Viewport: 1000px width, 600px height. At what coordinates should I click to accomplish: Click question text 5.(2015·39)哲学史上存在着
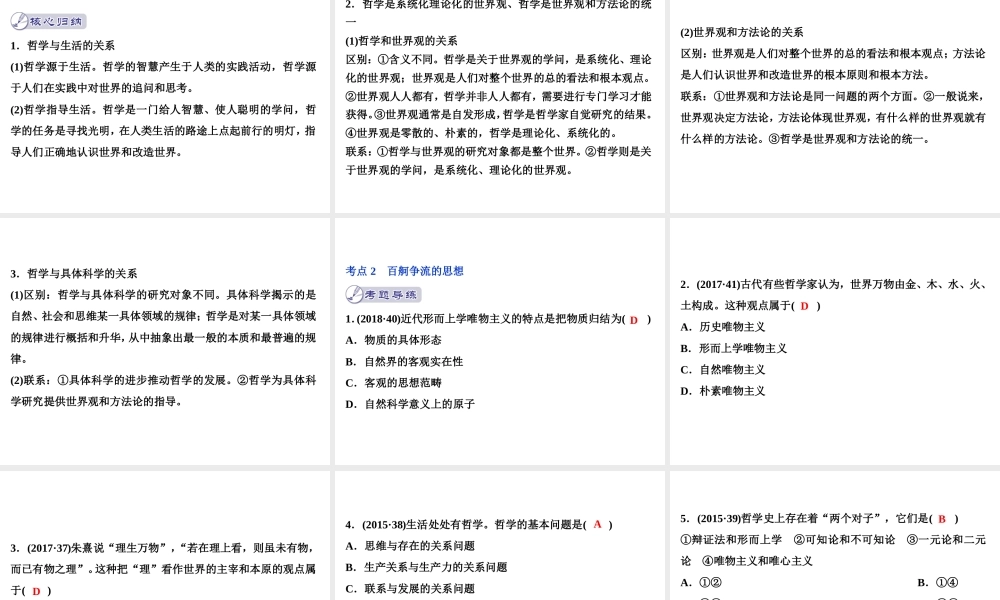(820, 518)
